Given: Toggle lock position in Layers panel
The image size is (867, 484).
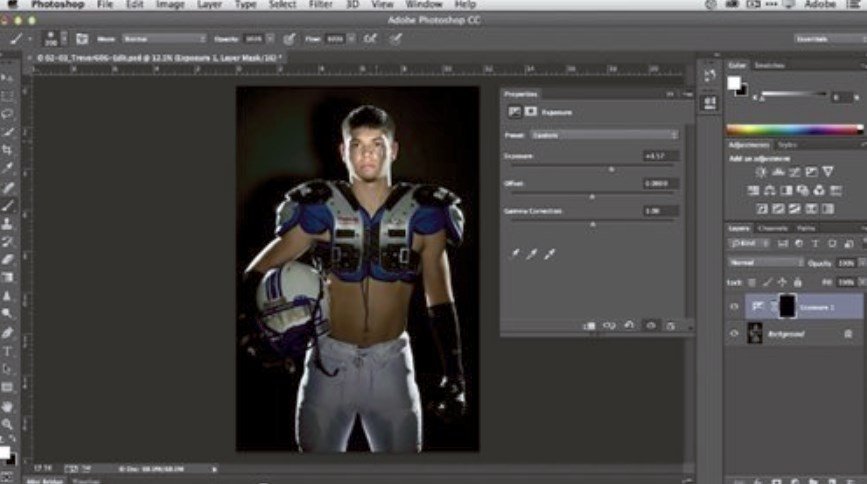Looking at the screenshot, I should click(x=782, y=283).
